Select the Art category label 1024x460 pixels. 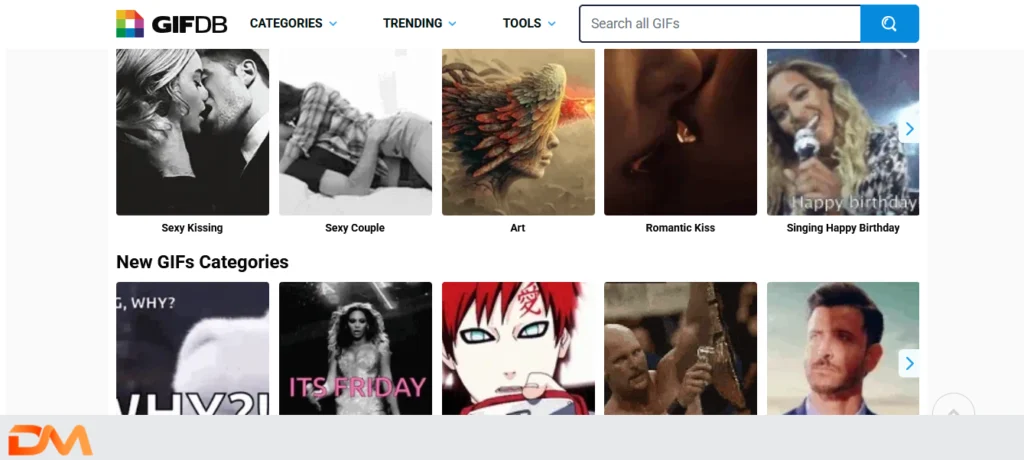coord(517,228)
